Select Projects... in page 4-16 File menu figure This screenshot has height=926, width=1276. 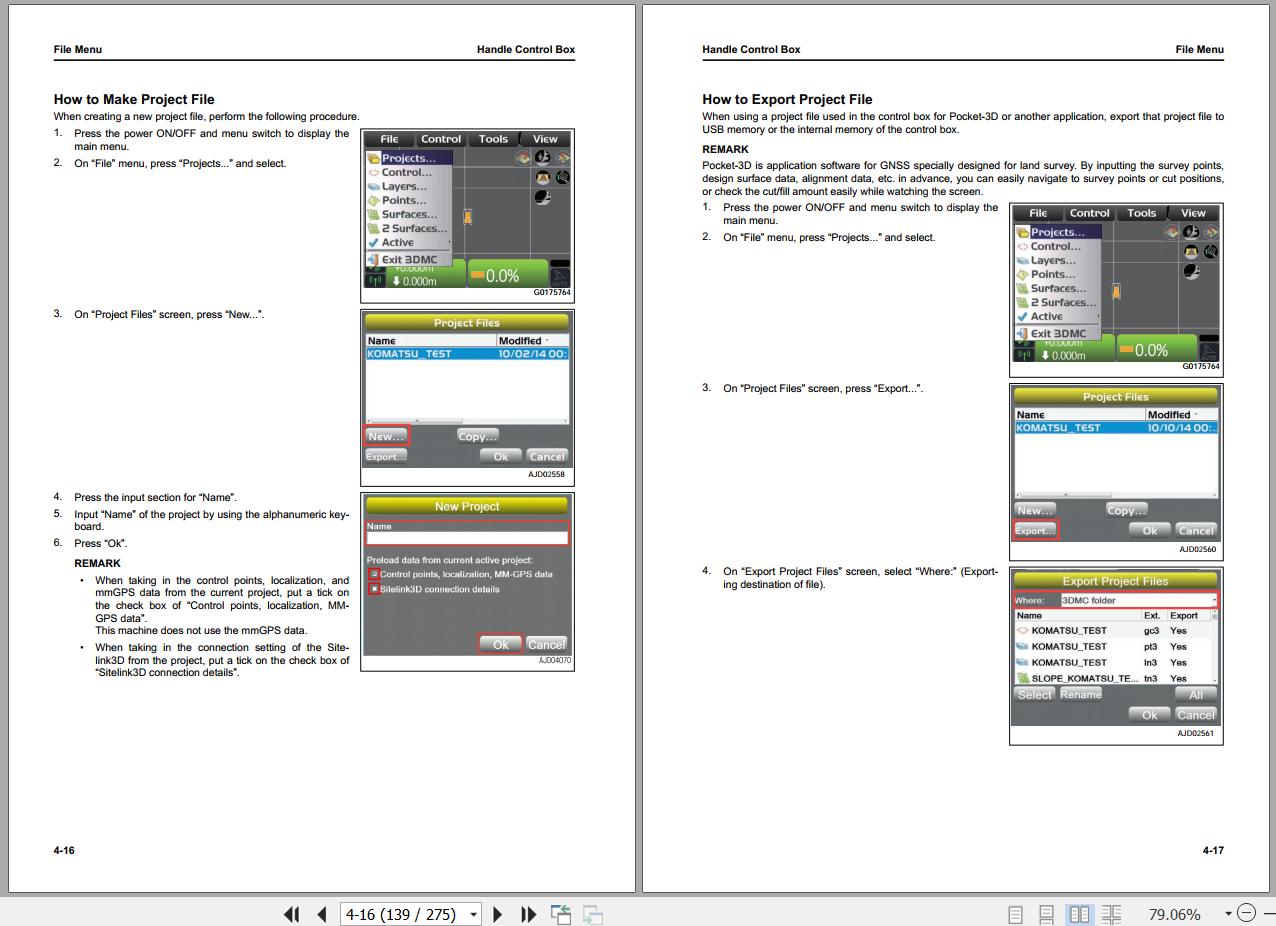pos(409,158)
